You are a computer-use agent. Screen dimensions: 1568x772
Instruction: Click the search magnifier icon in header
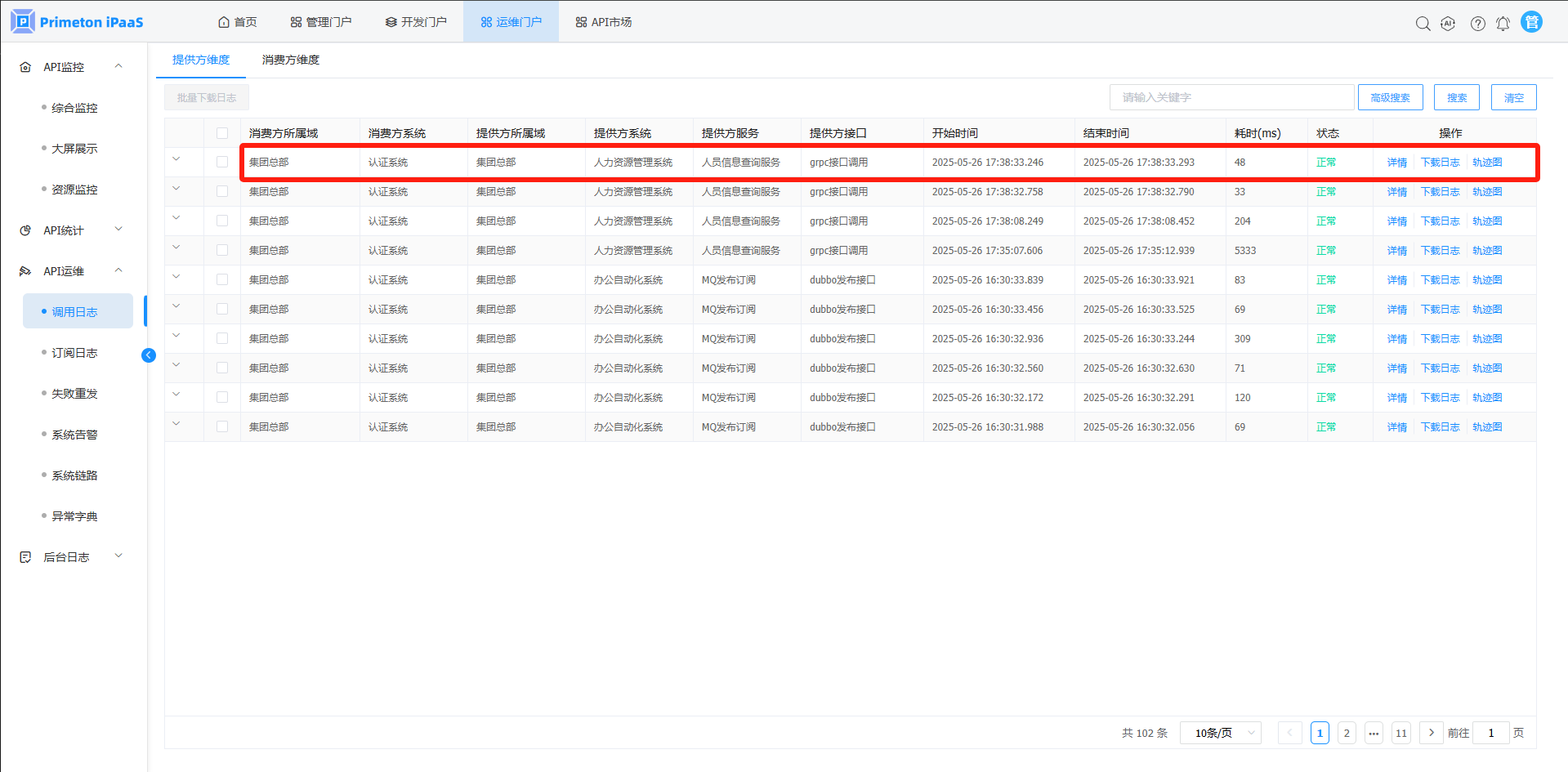[x=1423, y=24]
